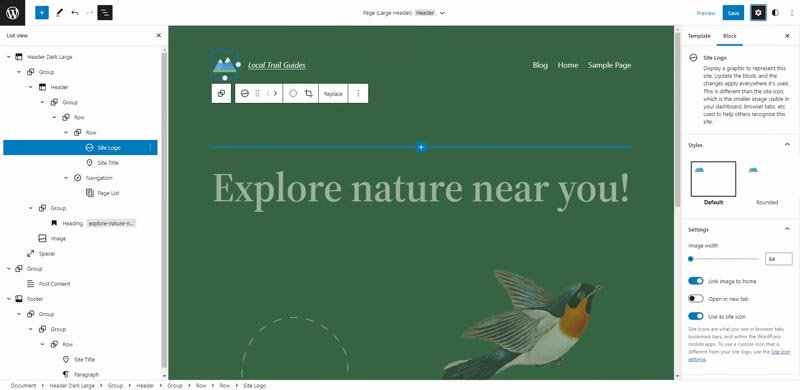Collapse the Header Dark Large tree item
Image resolution: width=800 pixels, height=390 pixels.
point(9,57)
